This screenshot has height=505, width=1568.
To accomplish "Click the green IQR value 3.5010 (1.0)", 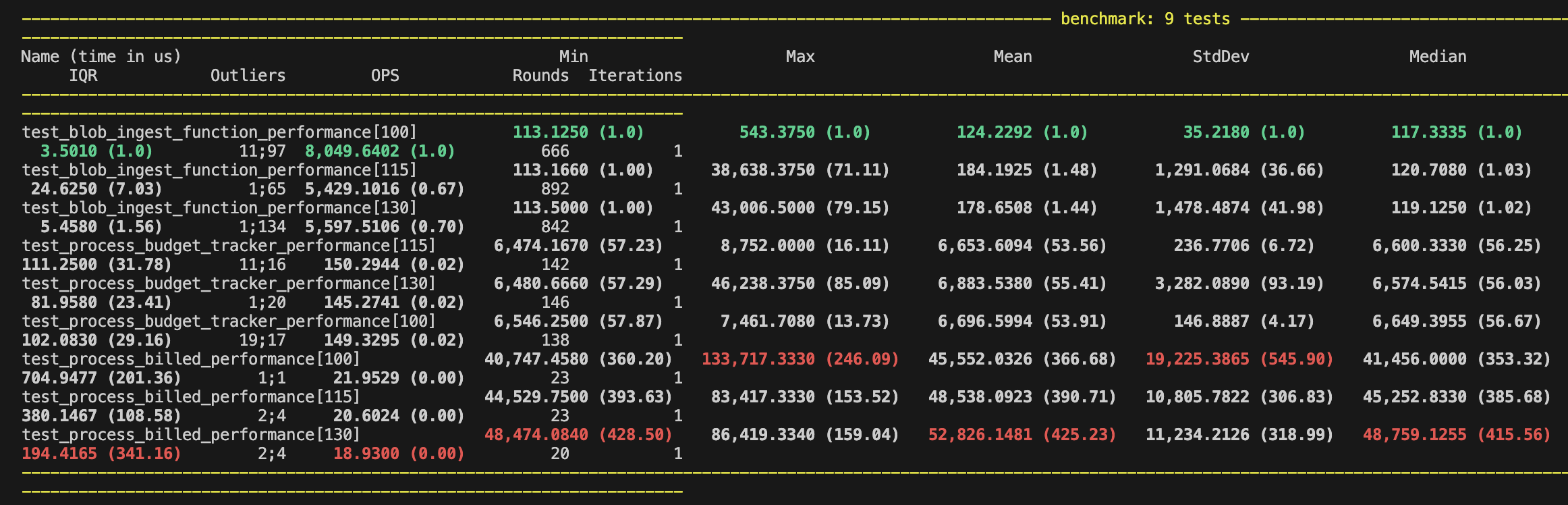I will [x=96, y=151].
